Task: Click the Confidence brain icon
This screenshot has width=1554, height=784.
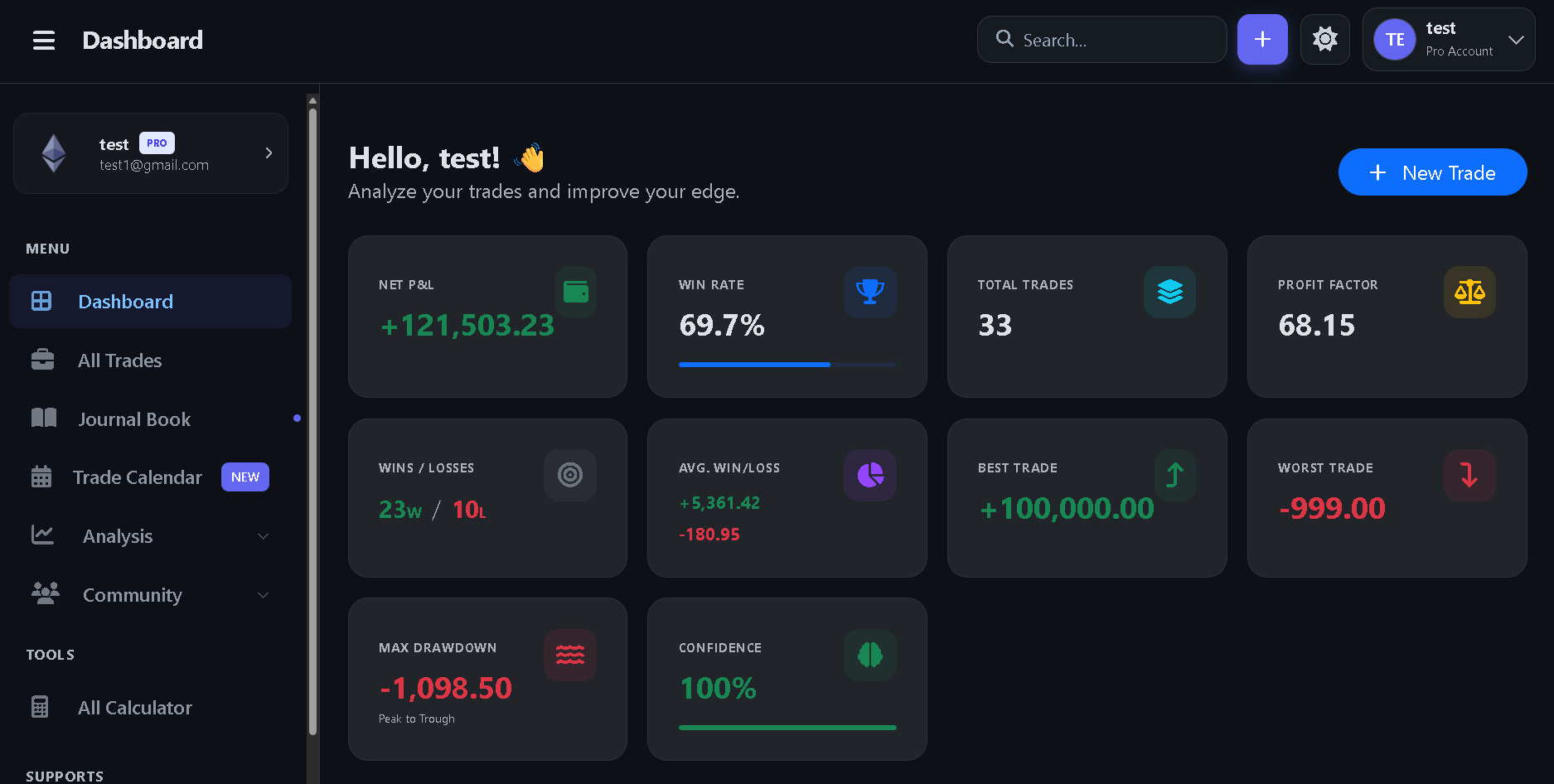Action: [x=870, y=655]
